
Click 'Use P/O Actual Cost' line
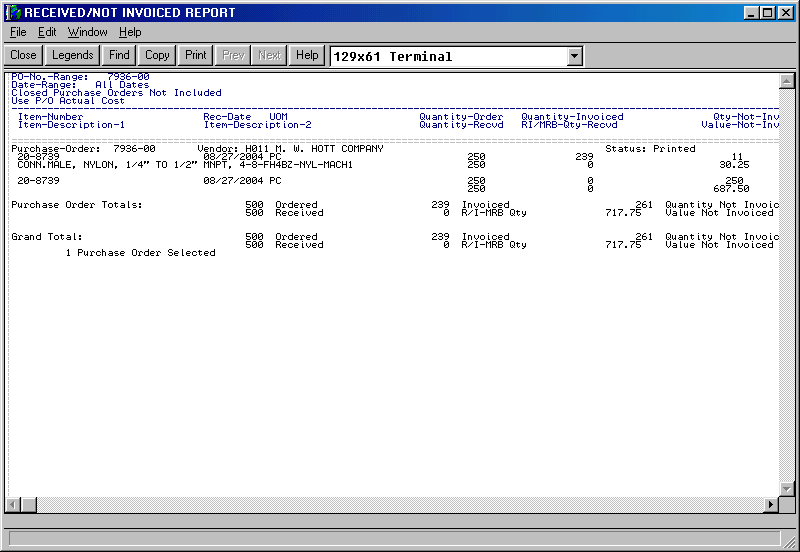(x=68, y=101)
